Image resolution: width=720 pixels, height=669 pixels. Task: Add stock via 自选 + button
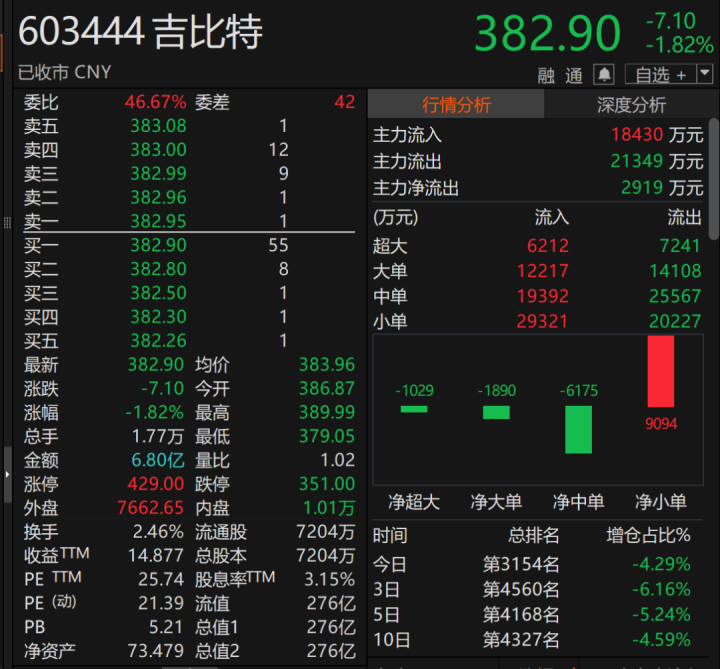[660, 74]
